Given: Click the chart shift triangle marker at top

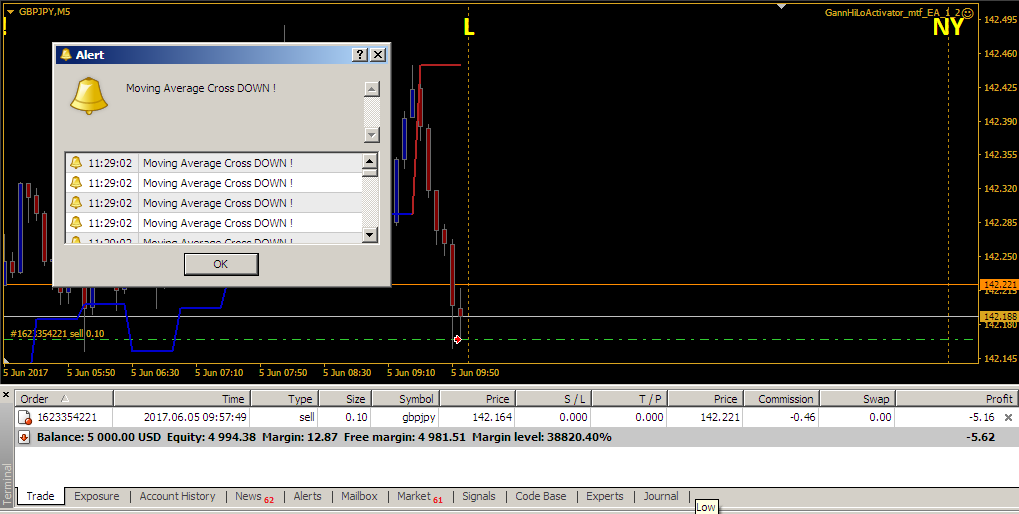Looking at the screenshot, I should (x=782, y=6).
